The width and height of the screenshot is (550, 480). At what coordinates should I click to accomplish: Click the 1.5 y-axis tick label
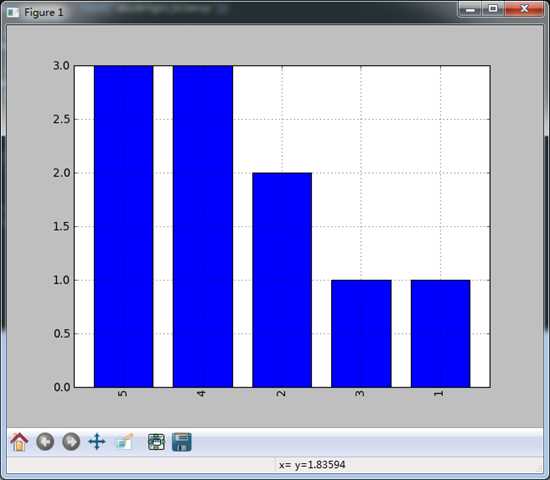pos(61,226)
